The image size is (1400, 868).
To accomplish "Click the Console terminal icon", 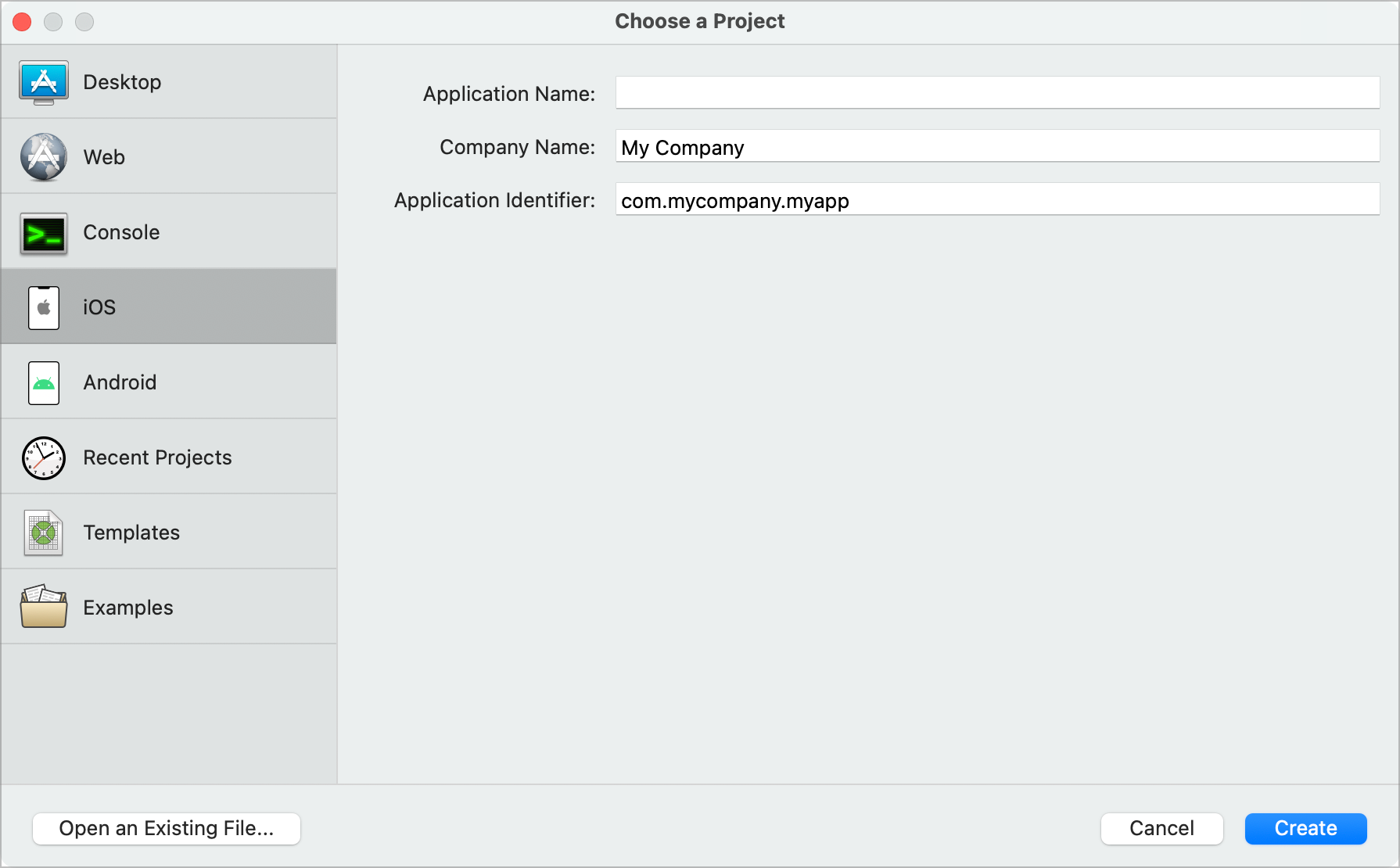I will click(x=44, y=233).
